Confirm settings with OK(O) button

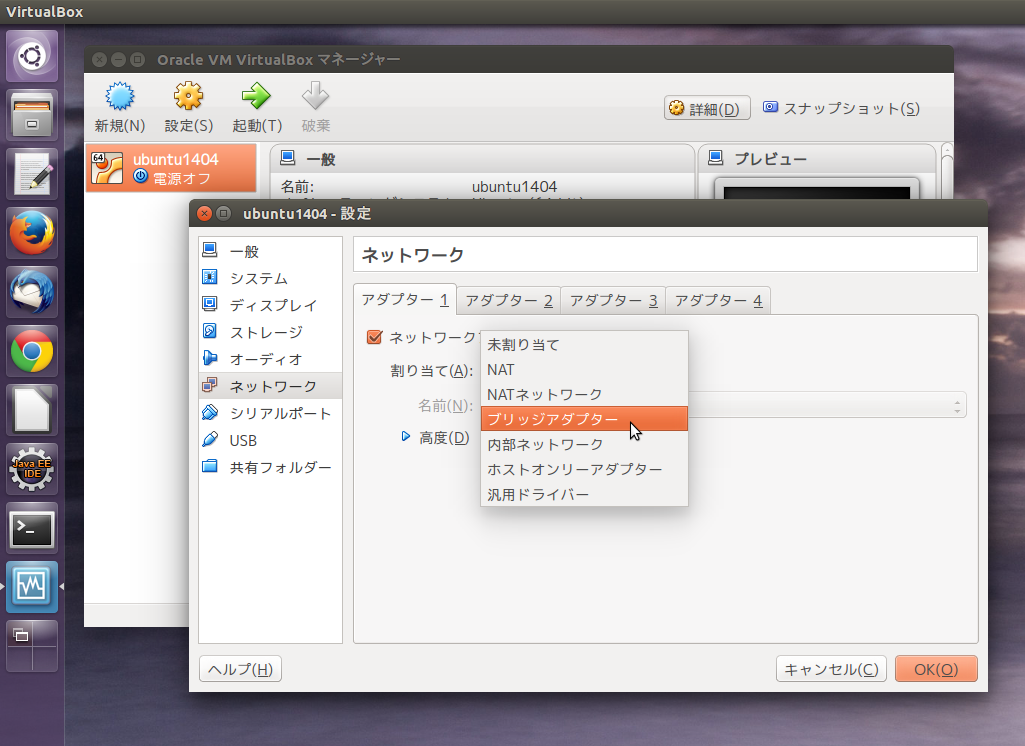tap(936, 669)
